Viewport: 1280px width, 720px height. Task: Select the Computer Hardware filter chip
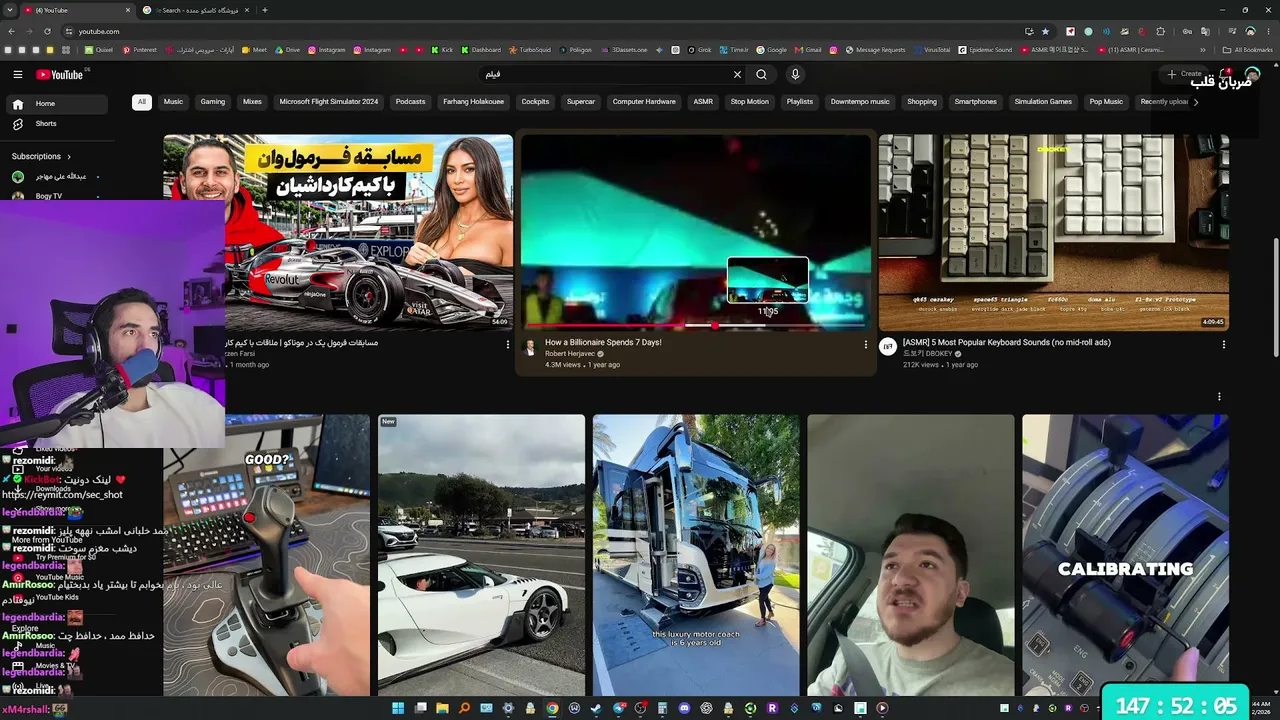coord(644,102)
